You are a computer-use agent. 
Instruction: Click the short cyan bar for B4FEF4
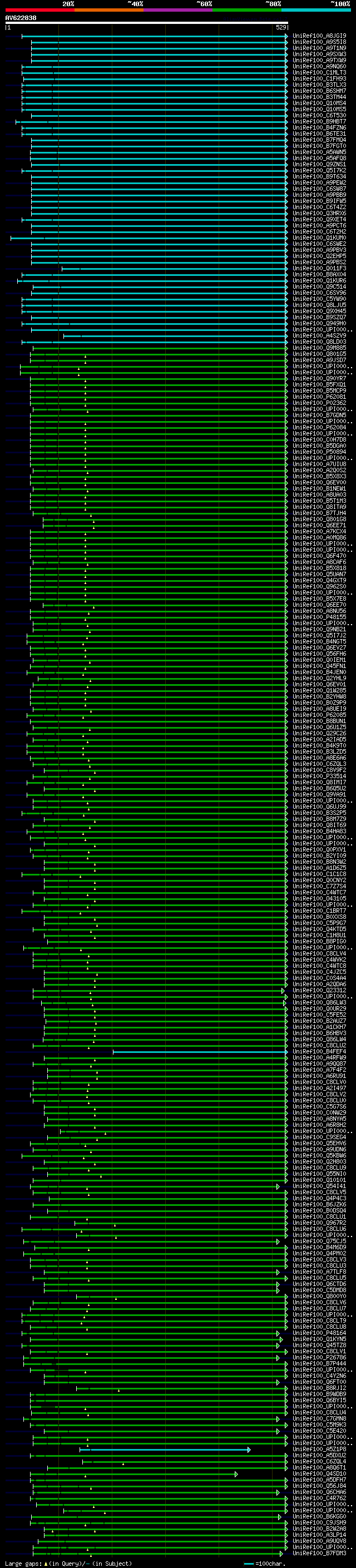(x=200, y=1052)
